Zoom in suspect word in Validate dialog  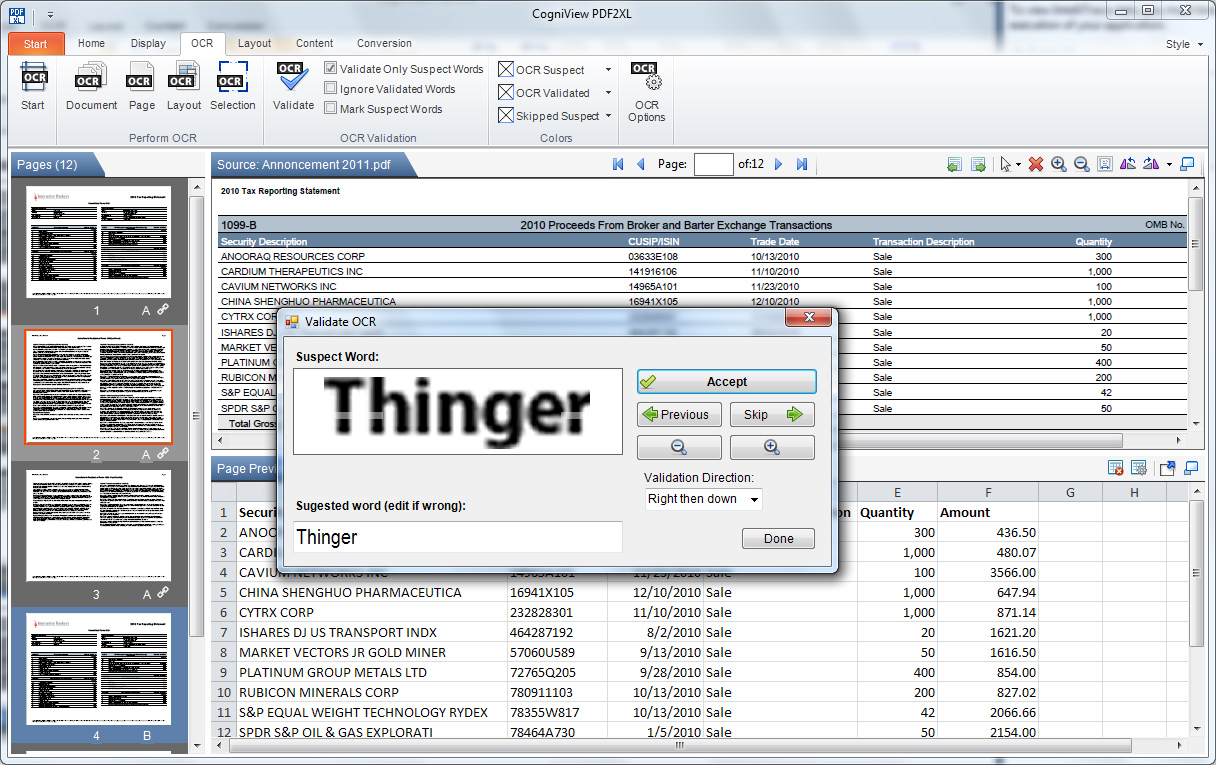pos(772,447)
